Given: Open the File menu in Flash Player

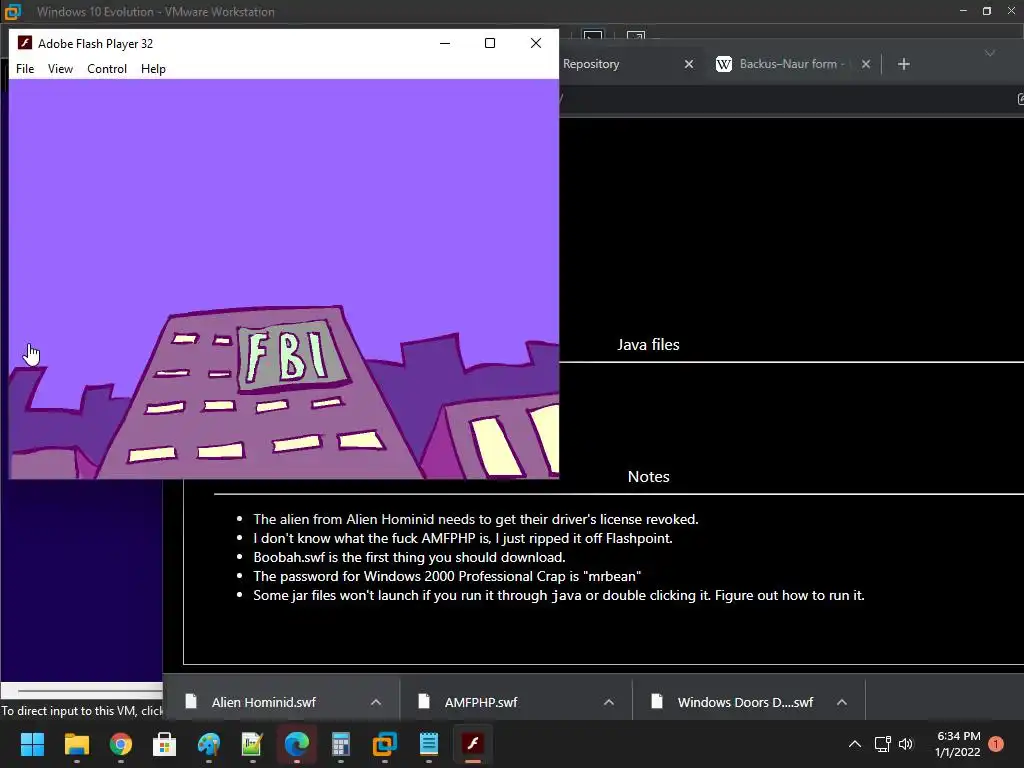Looking at the screenshot, I should (25, 69).
